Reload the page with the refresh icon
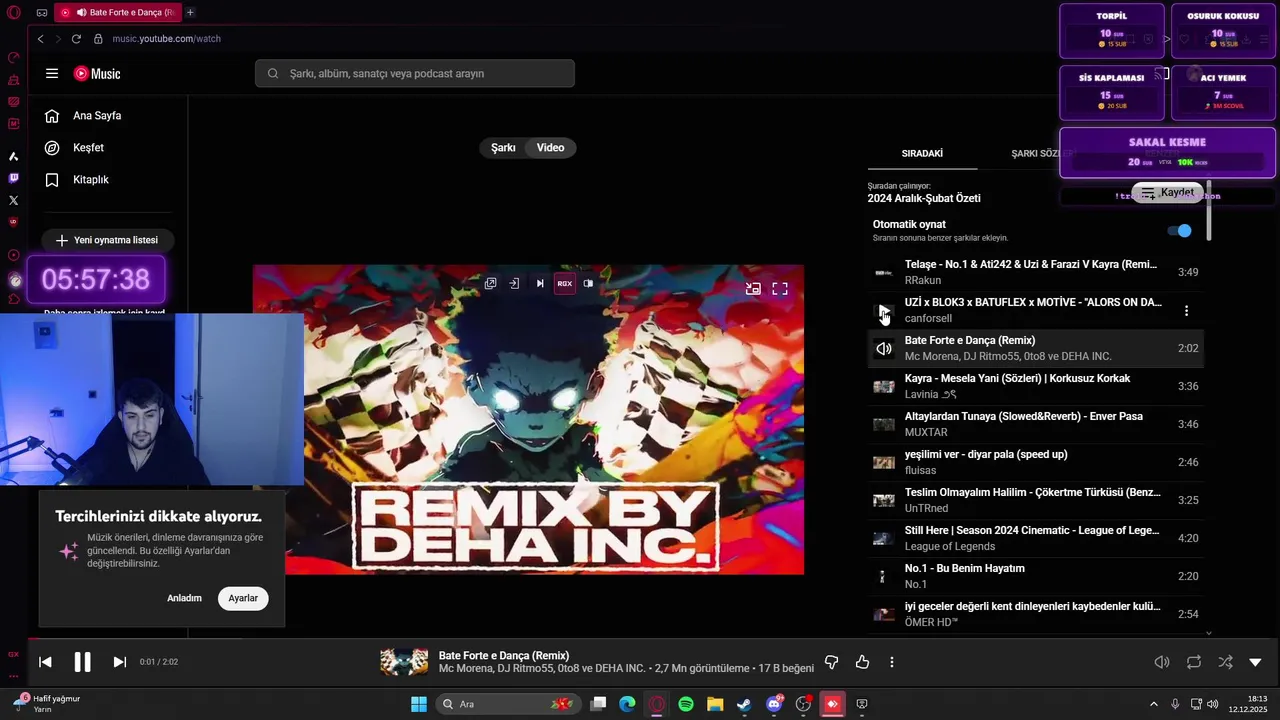Image resolution: width=1280 pixels, height=720 pixels. (x=76, y=39)
